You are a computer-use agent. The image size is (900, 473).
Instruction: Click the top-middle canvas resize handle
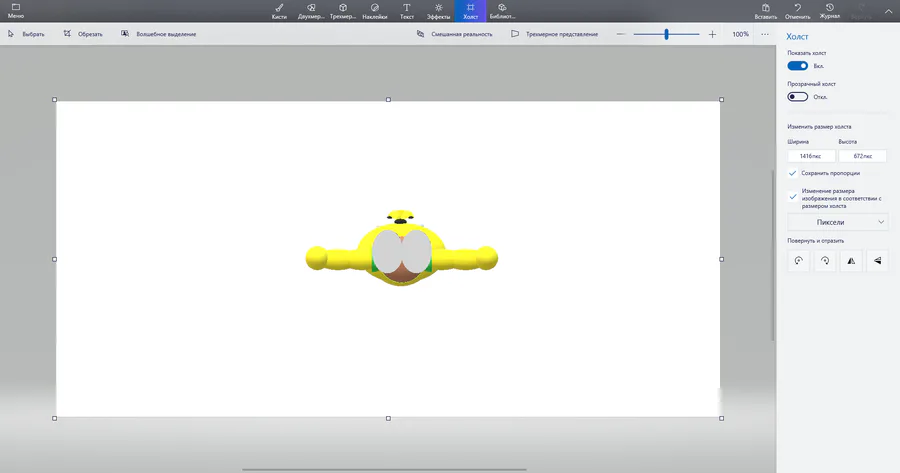389,99
